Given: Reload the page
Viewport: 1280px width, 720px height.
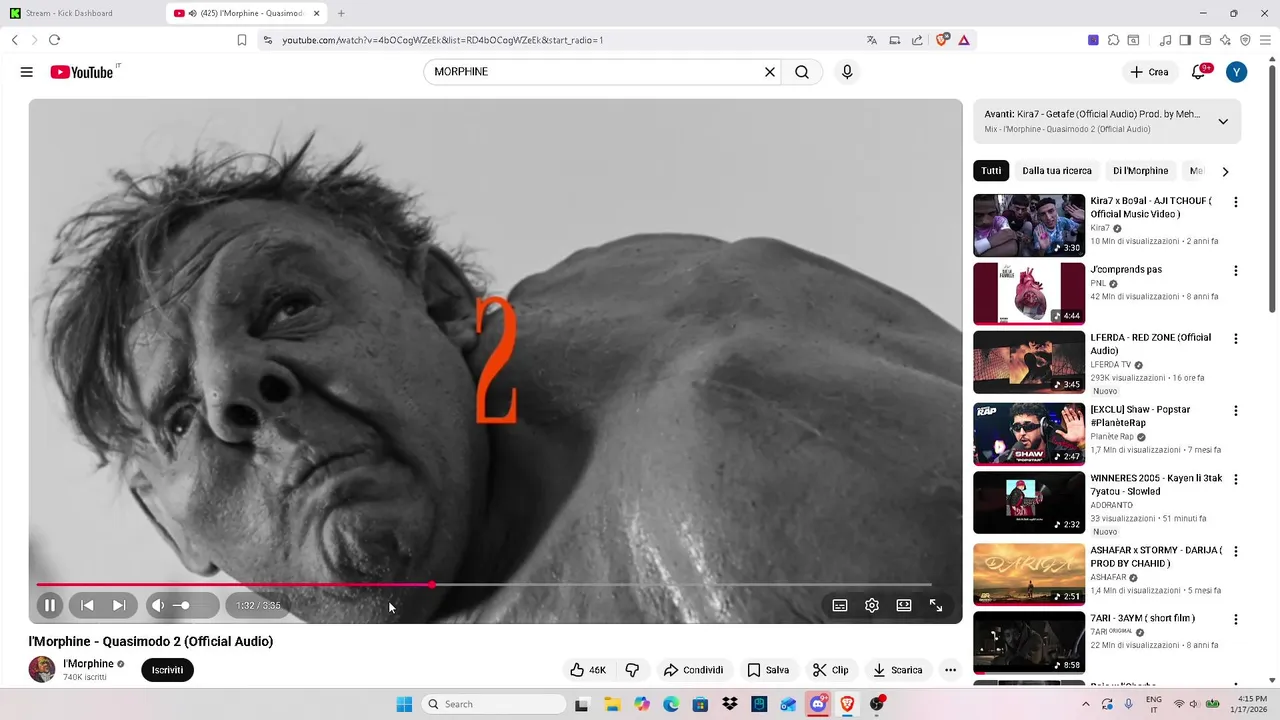Looking at the screenshot, I should click(54, 40).
